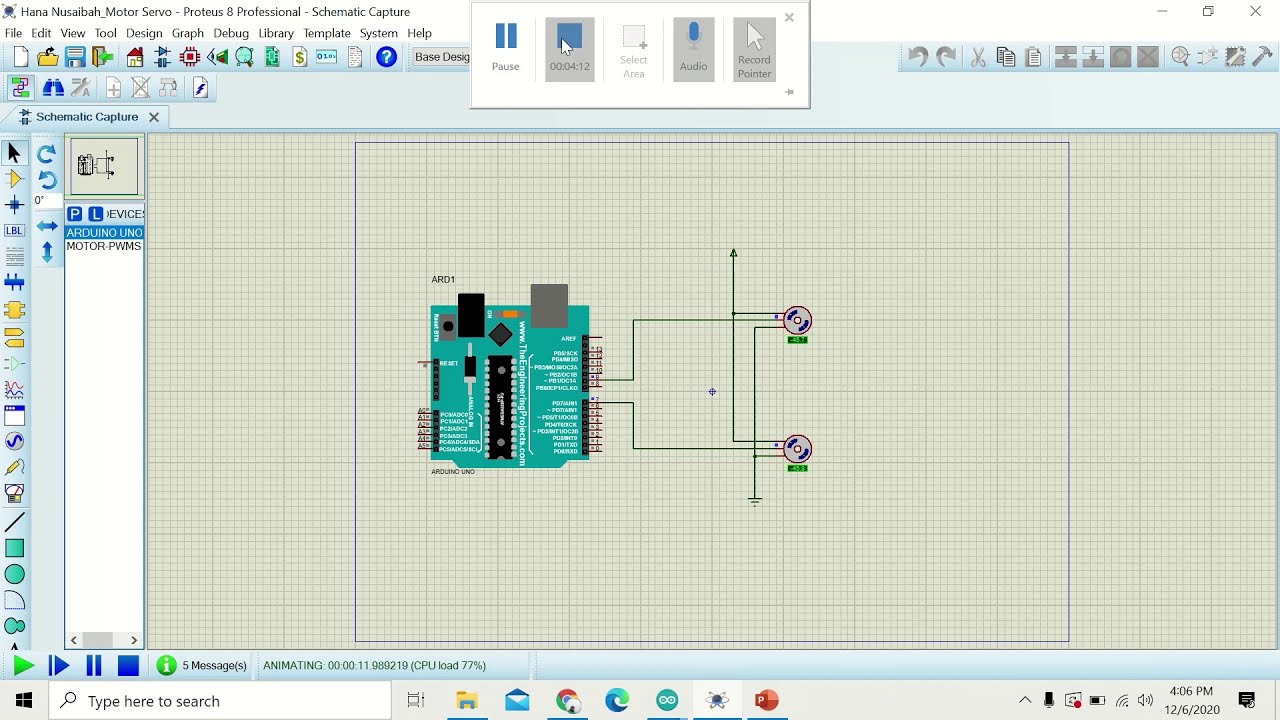Add a new sheet to design
The image size is (1280, 720).
[x=113, y=88]
